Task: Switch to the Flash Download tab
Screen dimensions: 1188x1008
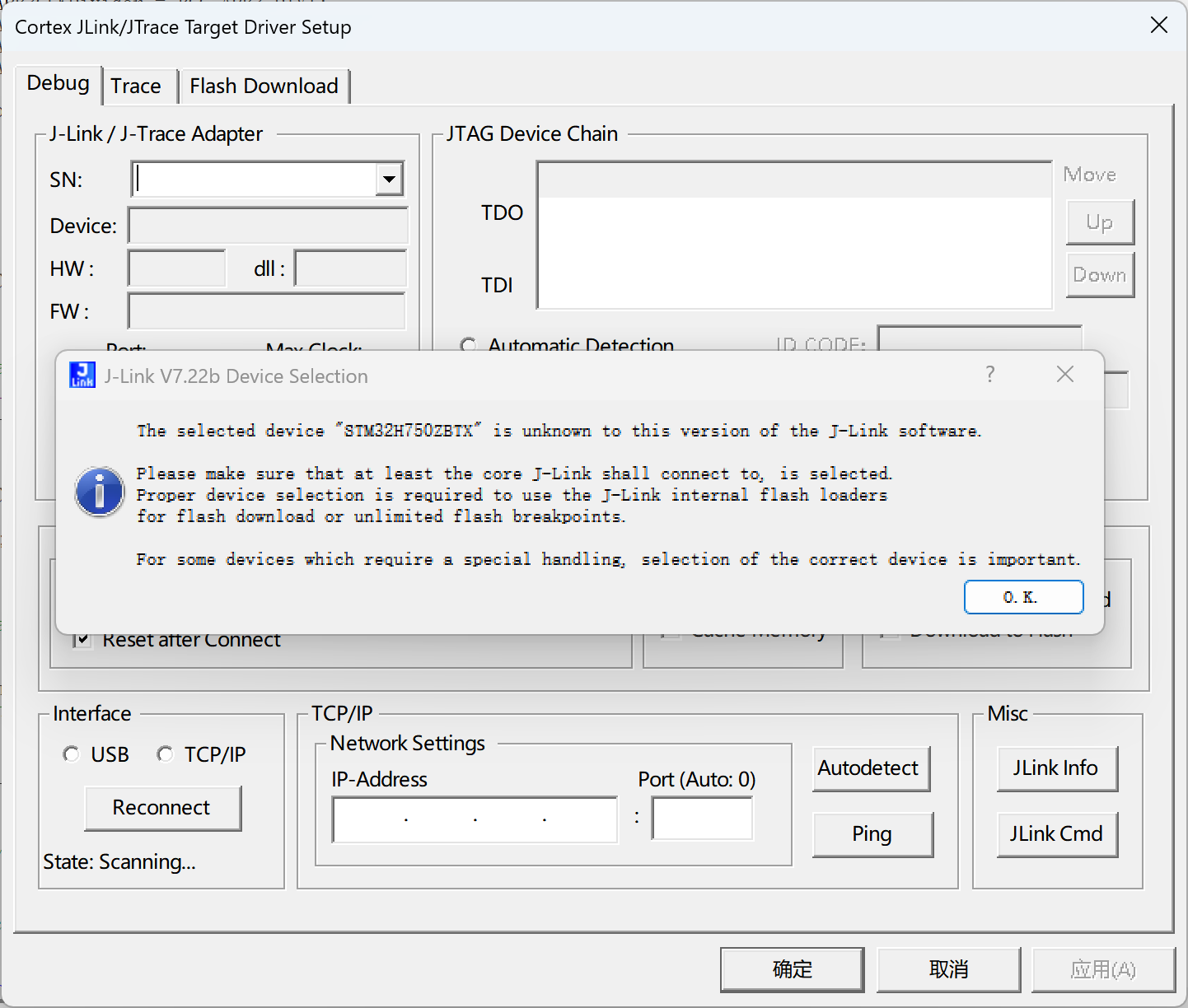Action: [264, 86]
